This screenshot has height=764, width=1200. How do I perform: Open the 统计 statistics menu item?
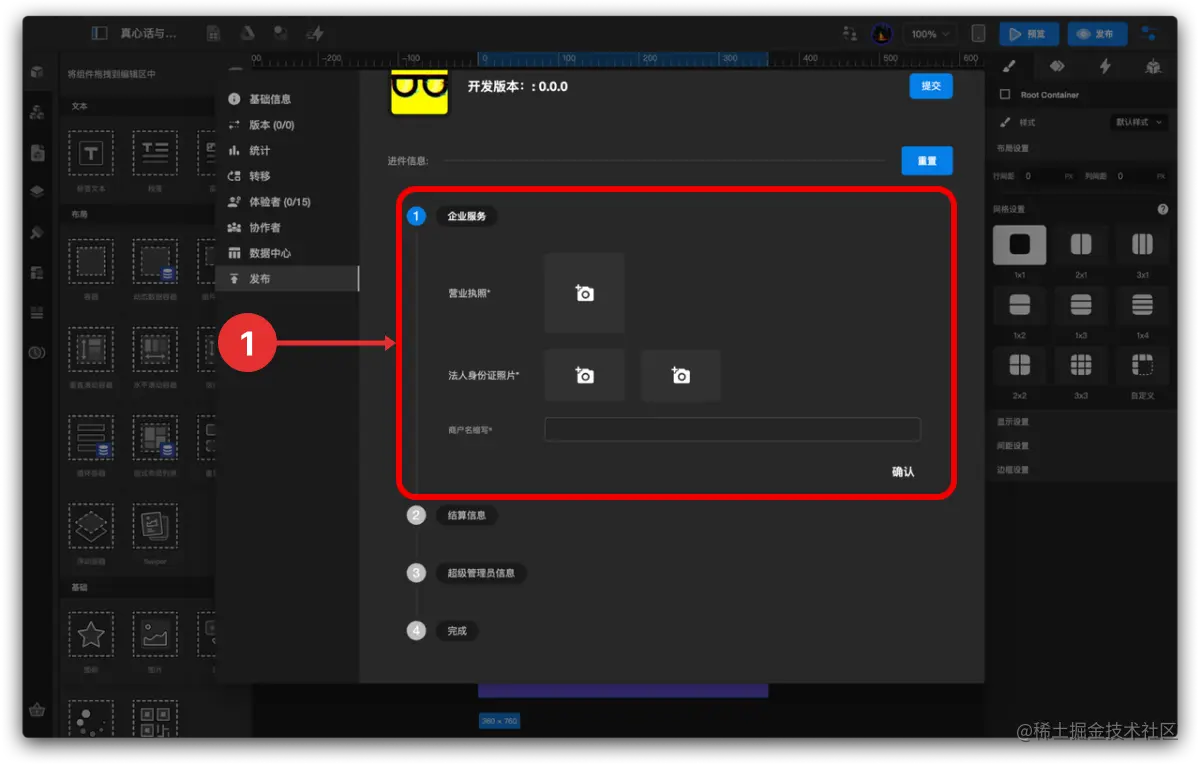(287, 150)
